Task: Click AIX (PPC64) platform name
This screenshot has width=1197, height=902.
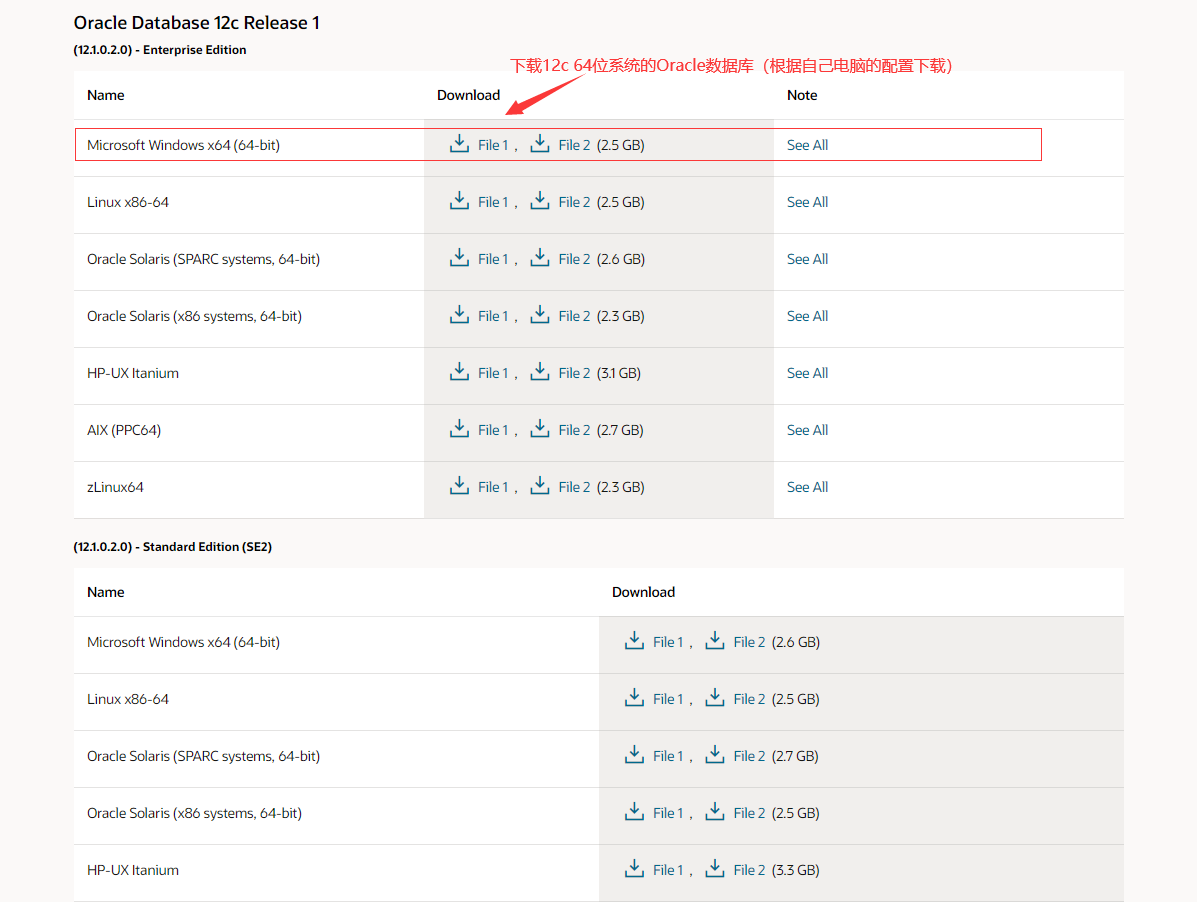Action: click(124, 430)
